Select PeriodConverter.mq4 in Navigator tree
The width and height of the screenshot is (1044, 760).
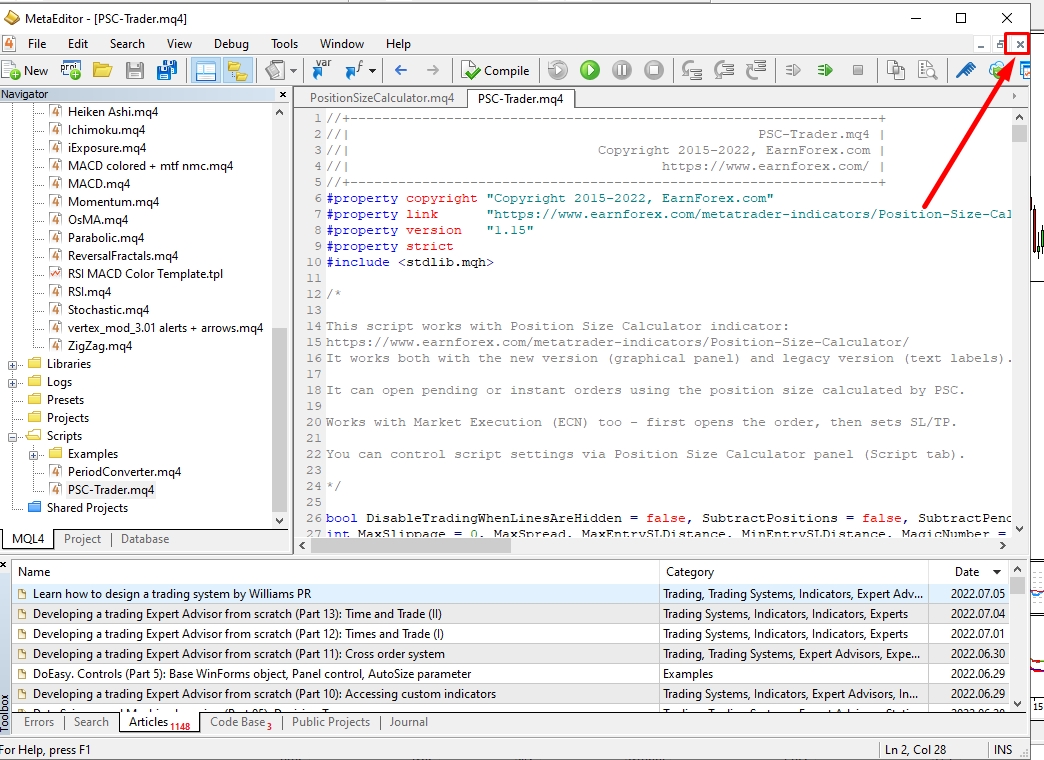124,472
